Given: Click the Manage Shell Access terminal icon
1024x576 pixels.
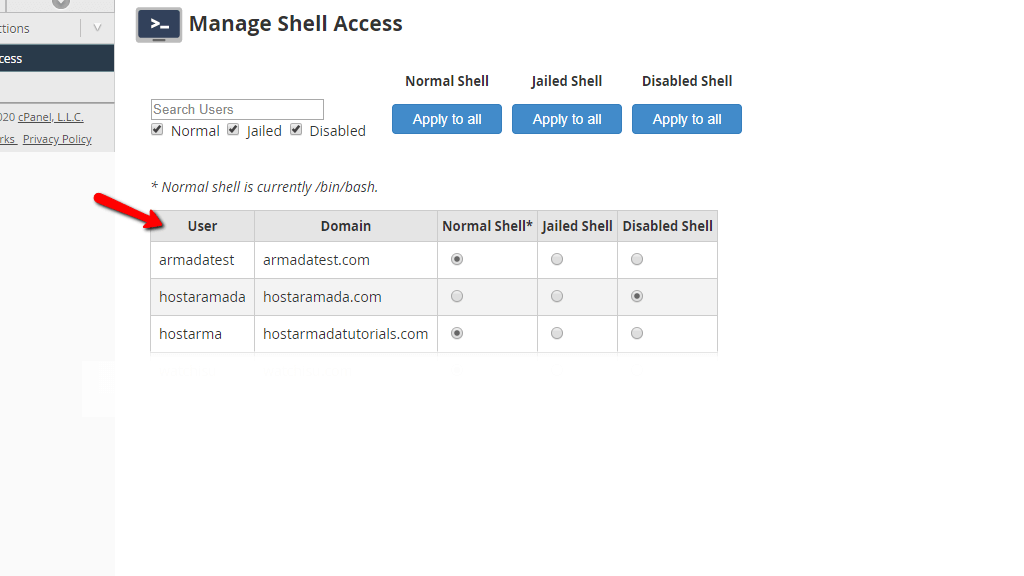Looking at the screenshot, I should click(x=159, y=25).
